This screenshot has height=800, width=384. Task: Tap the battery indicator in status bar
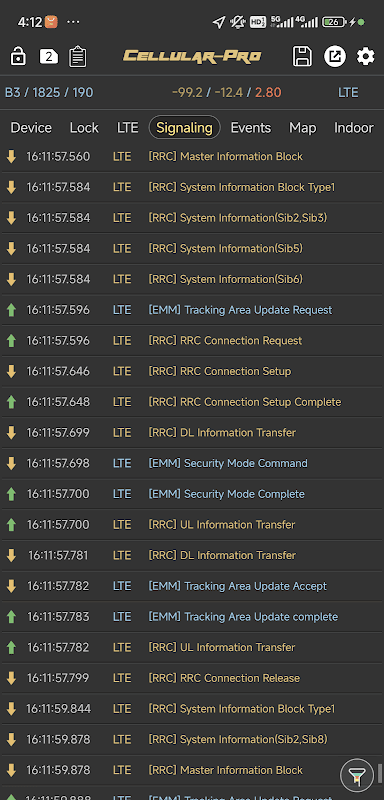coord(335,22)
